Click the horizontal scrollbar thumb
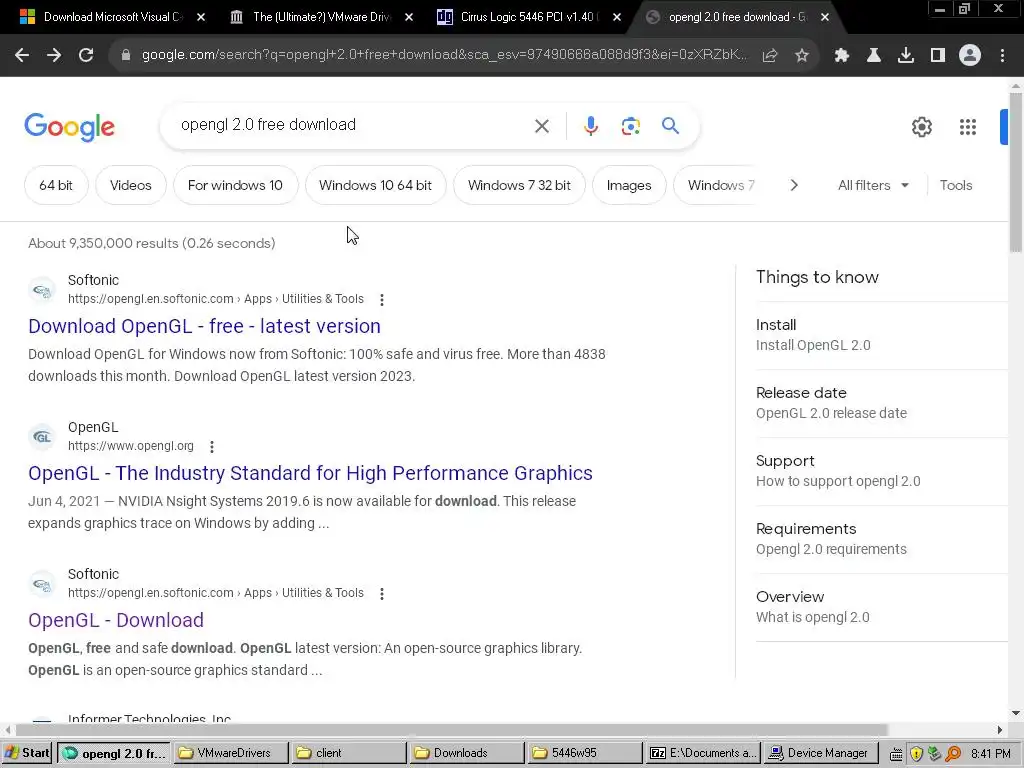The height and width of the screenshot is (768, 1024). (452, 729)
